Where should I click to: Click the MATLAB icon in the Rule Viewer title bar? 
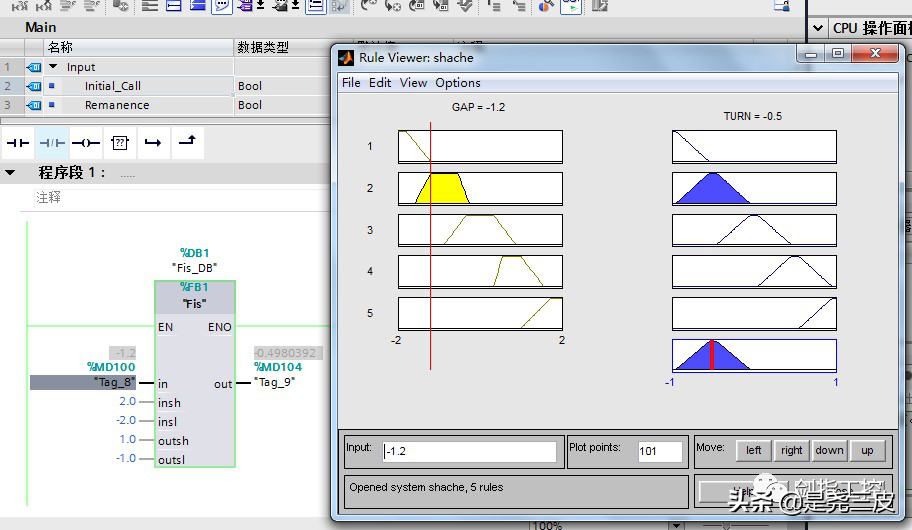[346, 58]
